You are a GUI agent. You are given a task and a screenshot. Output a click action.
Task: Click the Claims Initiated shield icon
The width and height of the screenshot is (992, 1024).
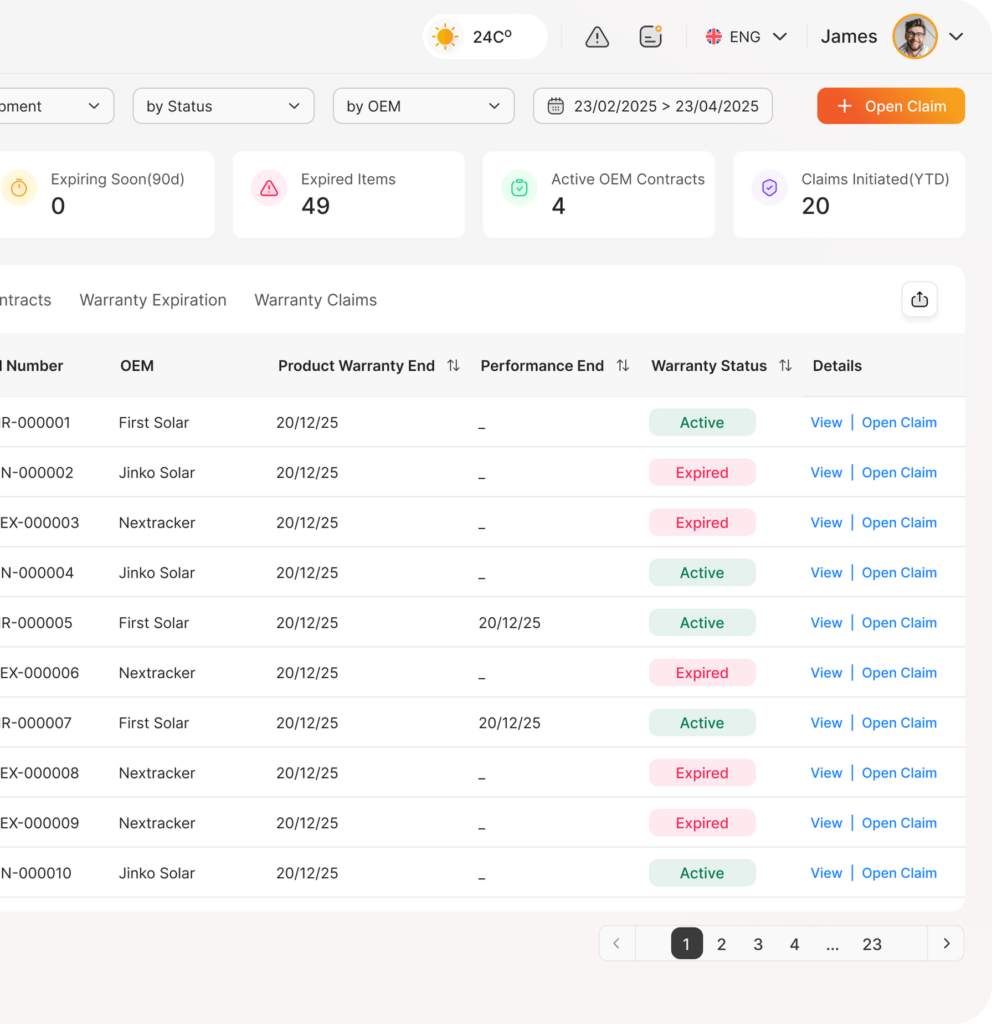point(769,188)
